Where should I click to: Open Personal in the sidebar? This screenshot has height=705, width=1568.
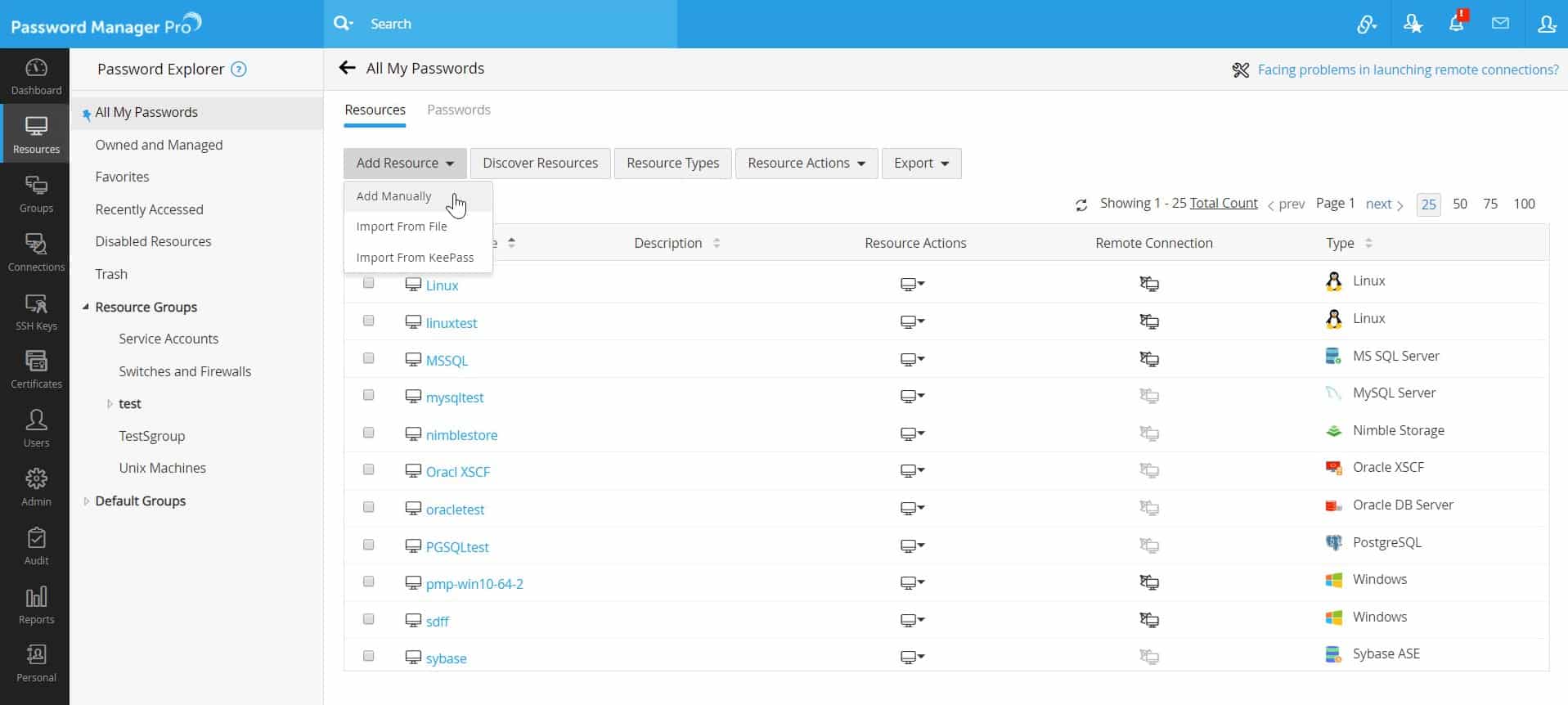coord(36,664)
